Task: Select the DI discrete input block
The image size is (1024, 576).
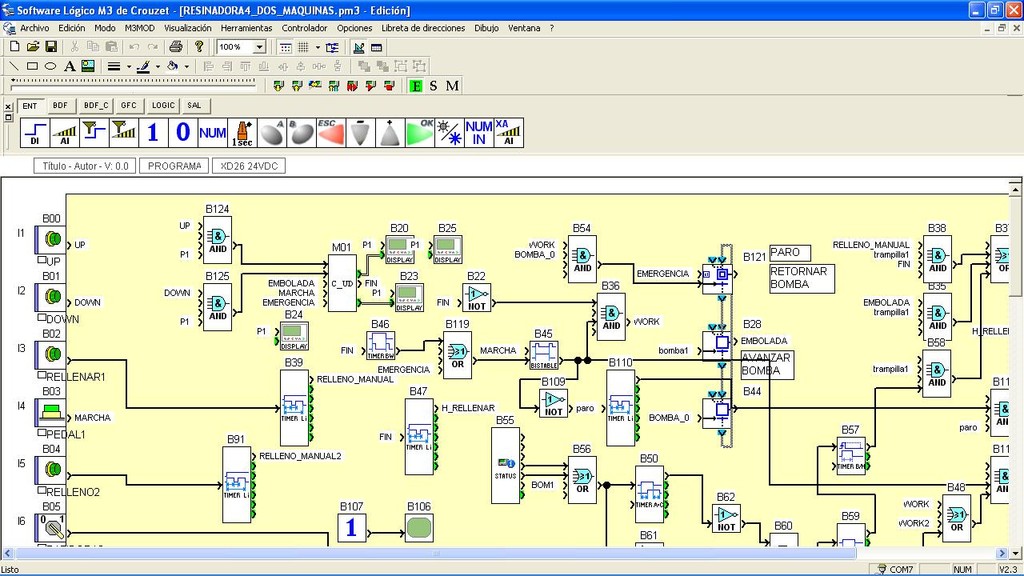Action: click(35, 131)
